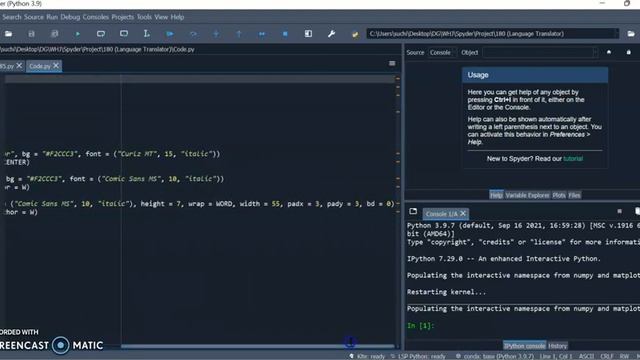Open the Debug menu
Viewport: 640px width, 360px height.
[70, 17]
